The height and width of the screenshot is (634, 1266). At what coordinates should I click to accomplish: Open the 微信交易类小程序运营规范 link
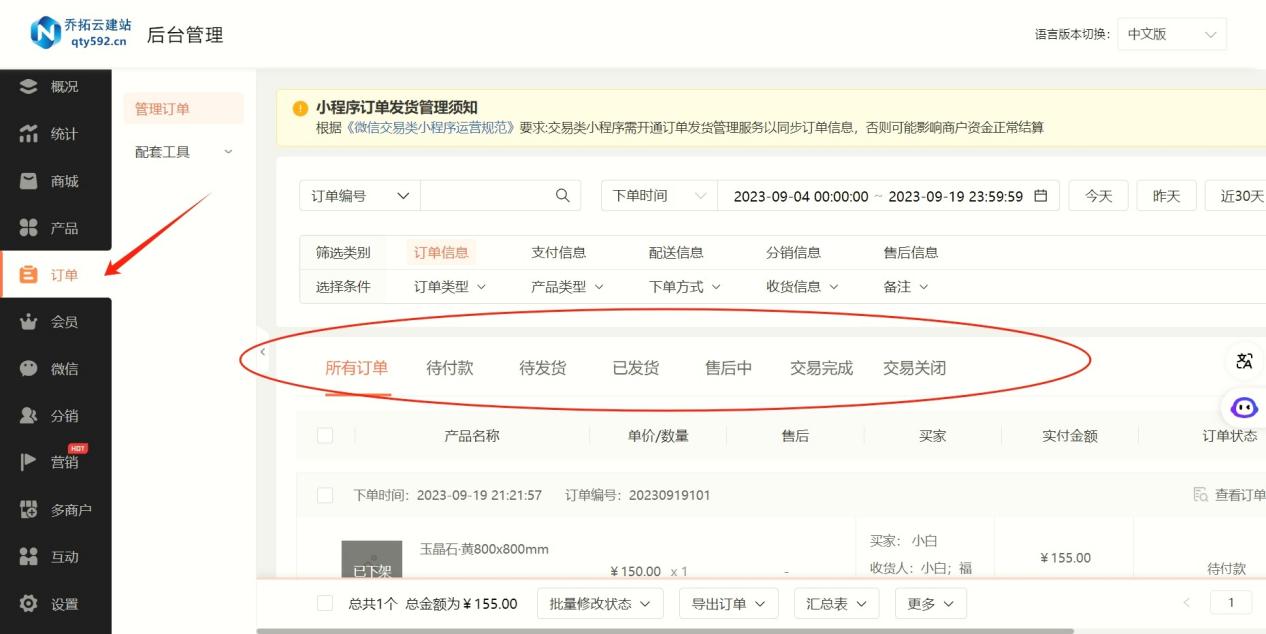(x=430, y=127)
